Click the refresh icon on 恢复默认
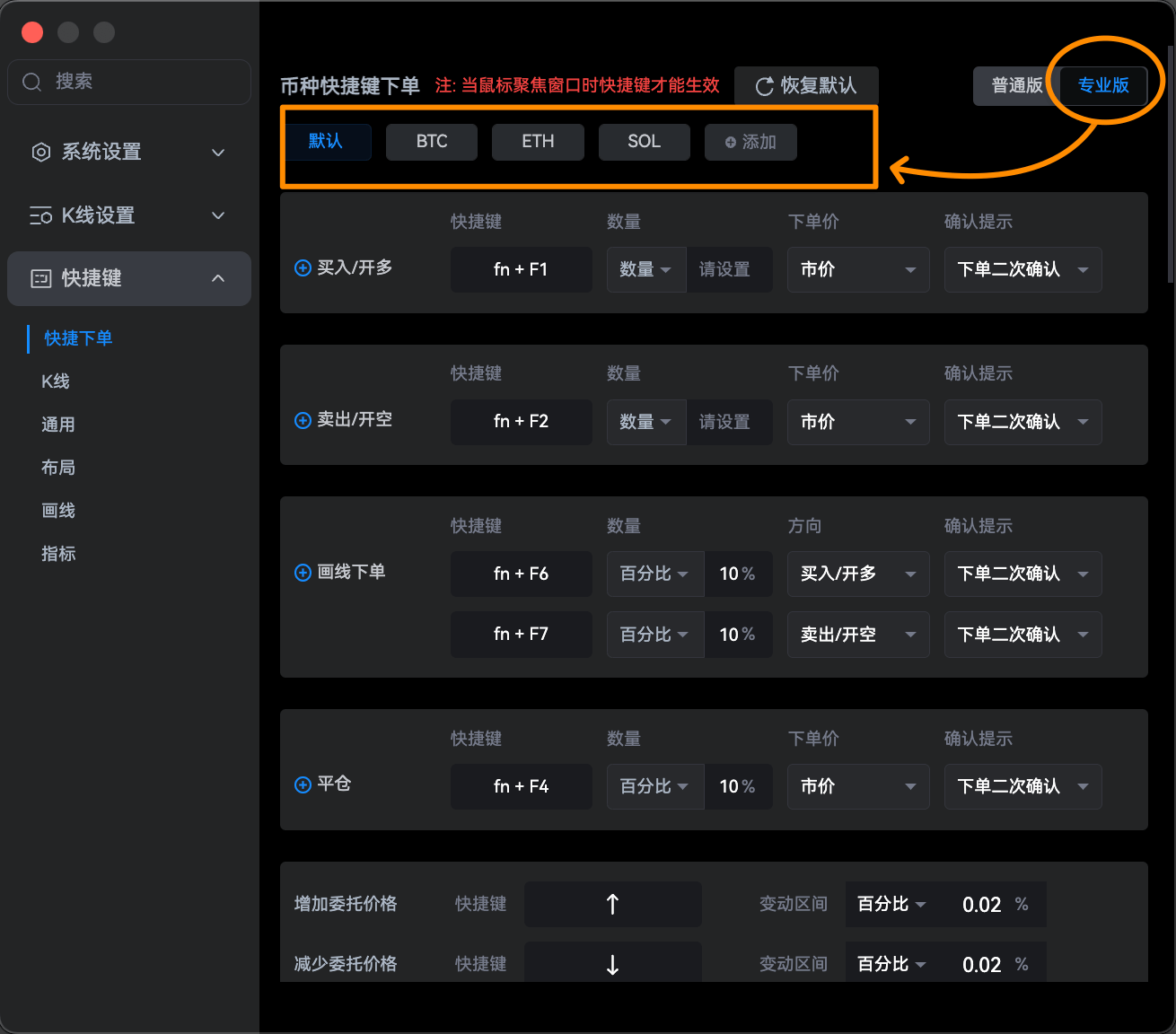Screen dimensions: 1176x1034 (764, 86)
